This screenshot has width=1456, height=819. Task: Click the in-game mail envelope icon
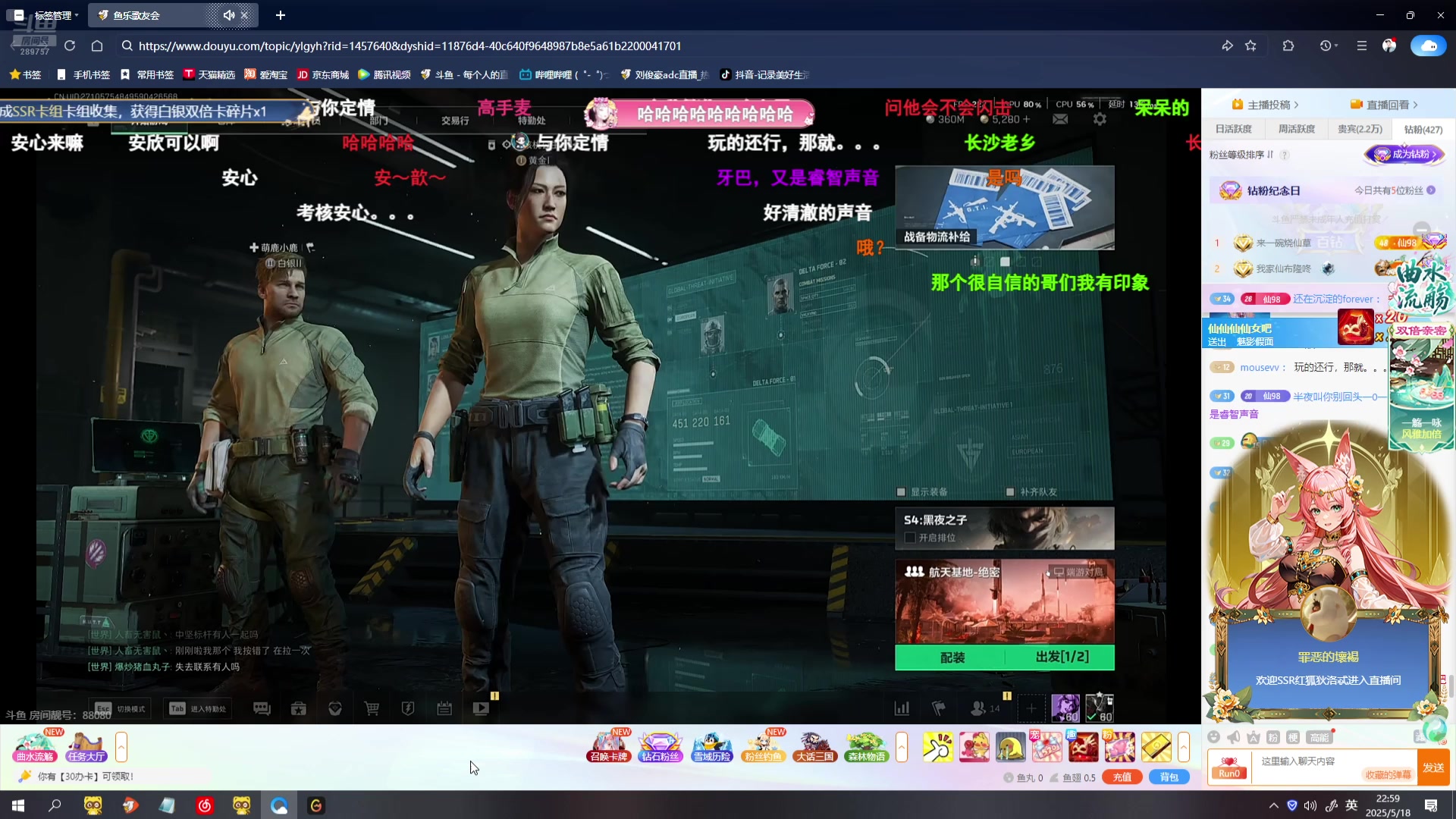pyautogui.click(x=1060, y=119)
